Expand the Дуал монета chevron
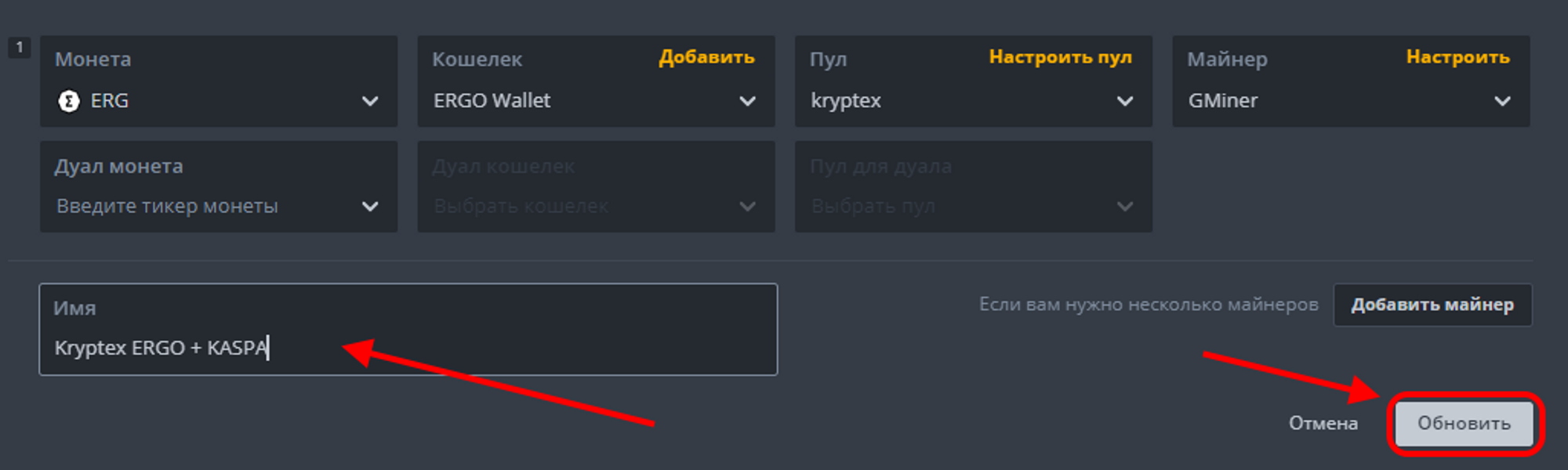Screen dimensions: 1568x470 pos(370,207)
